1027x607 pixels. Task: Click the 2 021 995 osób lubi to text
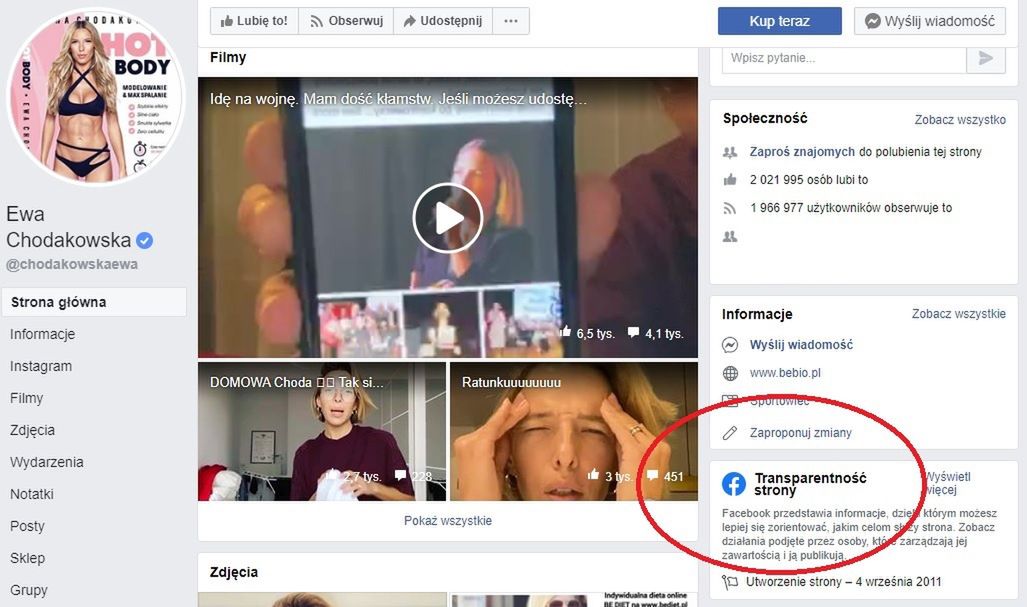[809, 179]
